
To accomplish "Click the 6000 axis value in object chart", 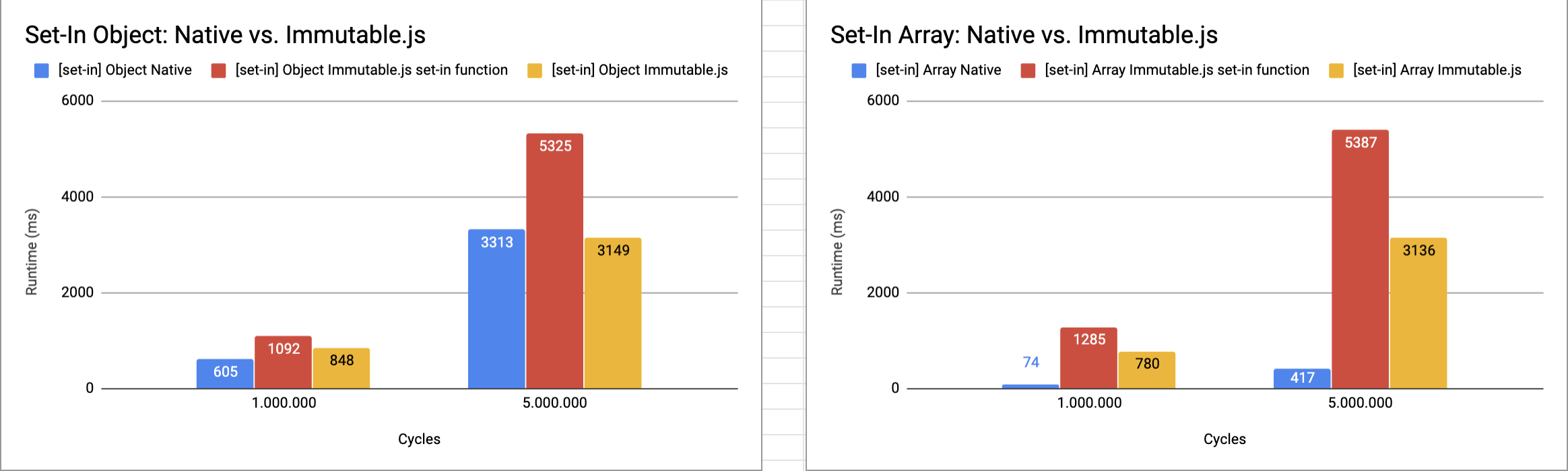I will click(77, 101).
